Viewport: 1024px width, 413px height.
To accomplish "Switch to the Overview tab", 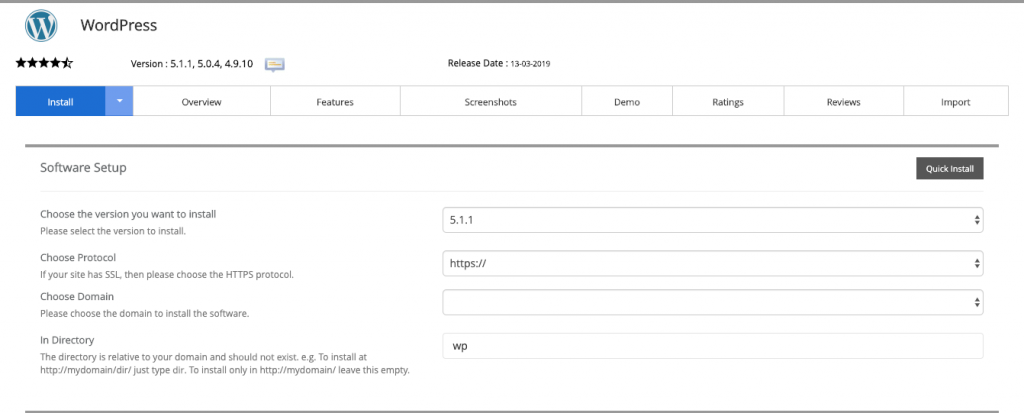I will point(202,101).
